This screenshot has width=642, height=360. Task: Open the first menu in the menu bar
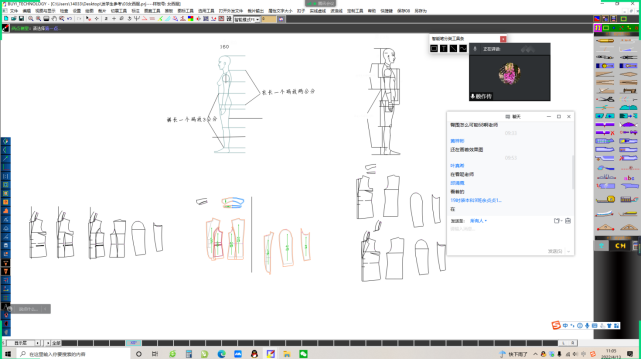14,11
